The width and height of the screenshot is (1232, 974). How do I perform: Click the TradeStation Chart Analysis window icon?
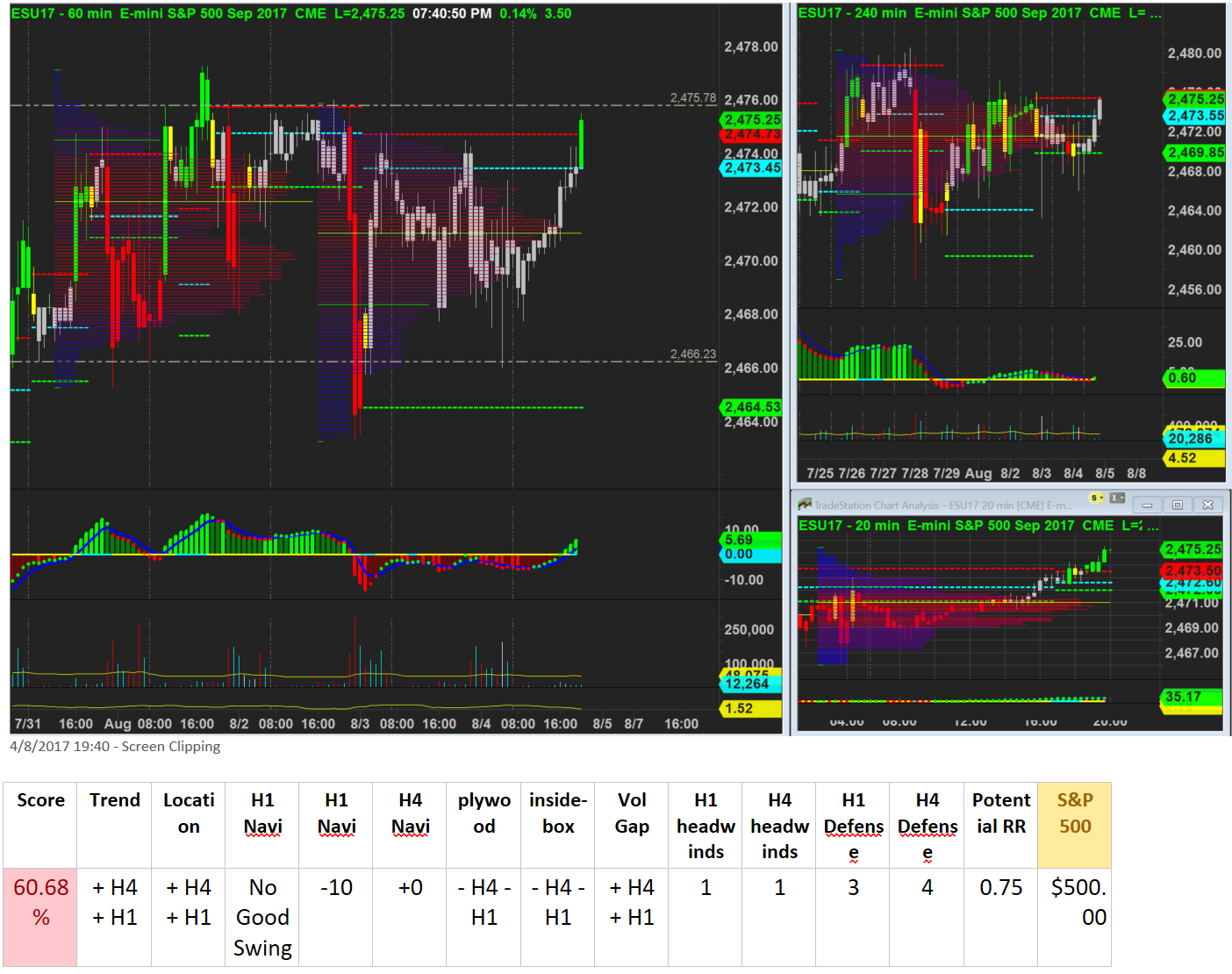click(805, 505)
